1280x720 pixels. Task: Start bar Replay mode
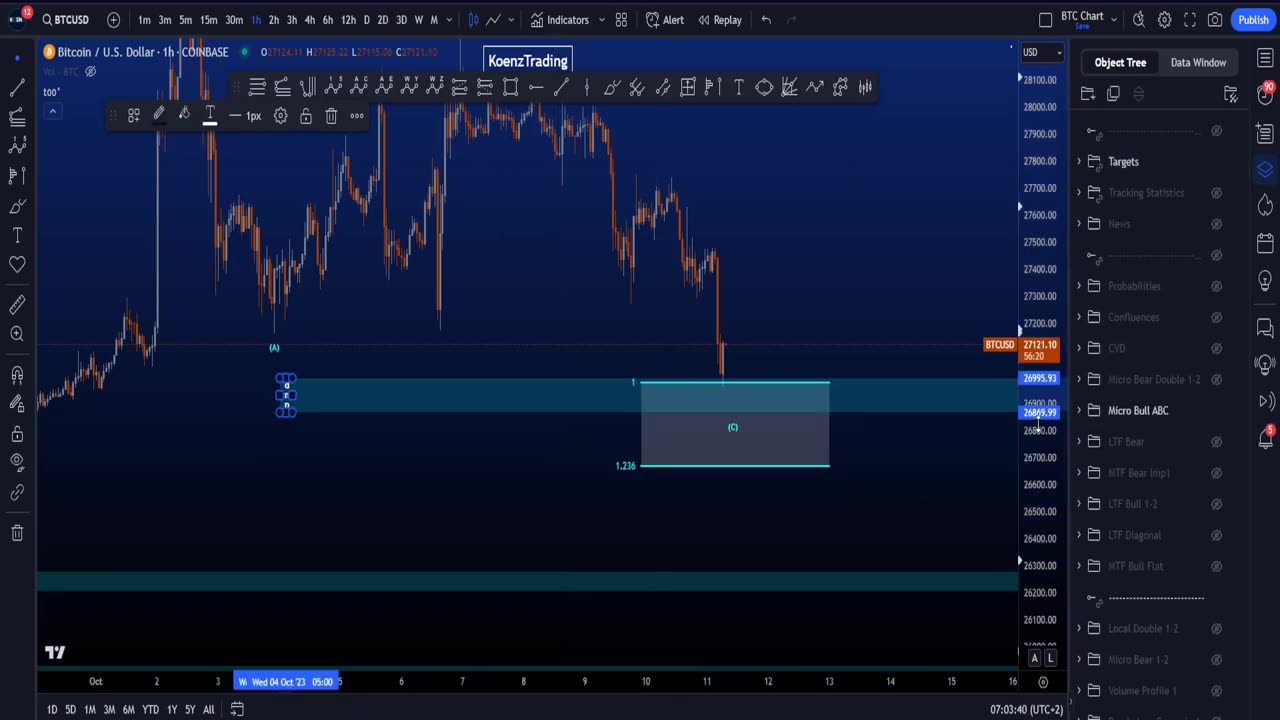click(x=720, y=20)
